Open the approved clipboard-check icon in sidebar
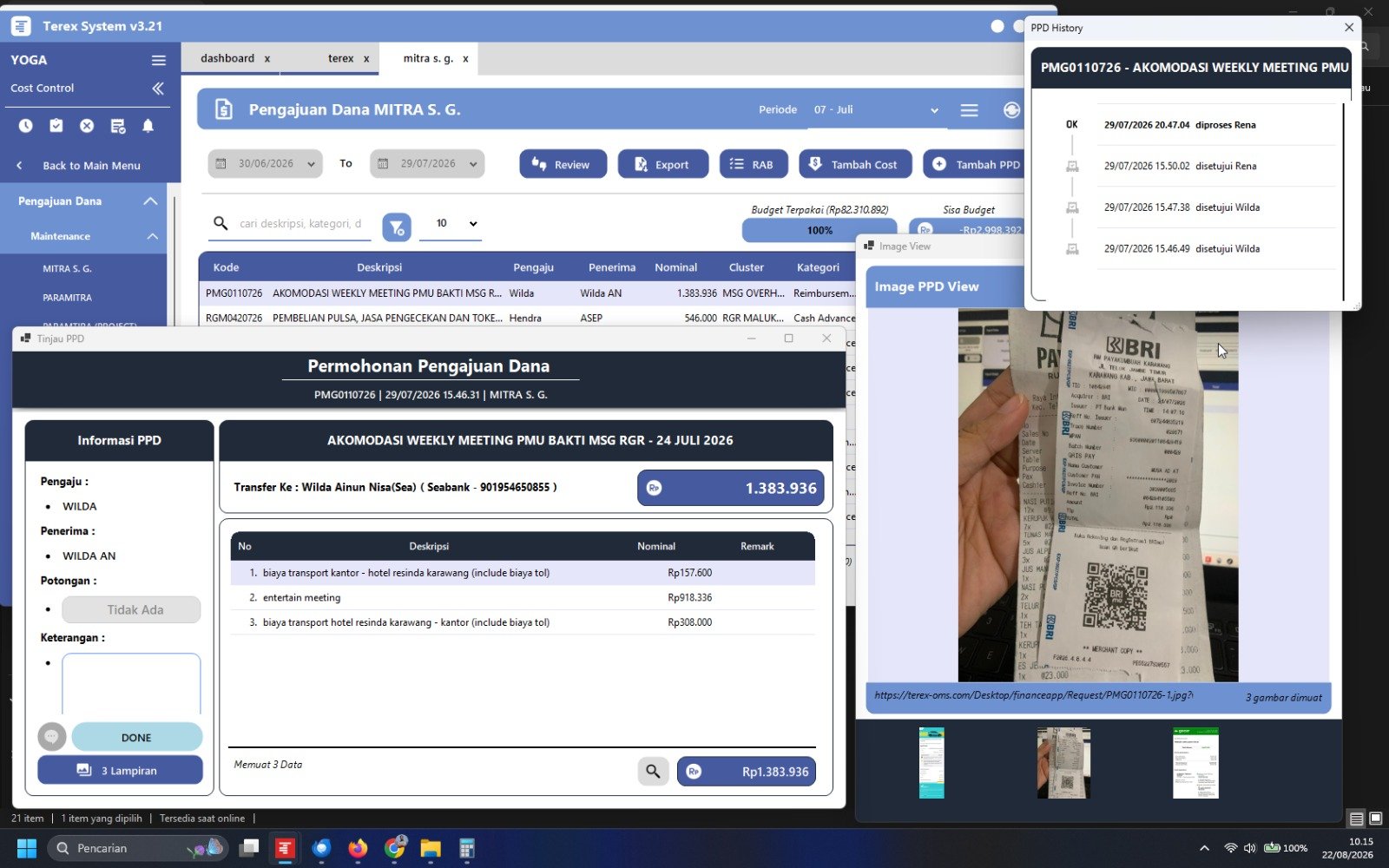1389x868 pixels. point(56,126)
